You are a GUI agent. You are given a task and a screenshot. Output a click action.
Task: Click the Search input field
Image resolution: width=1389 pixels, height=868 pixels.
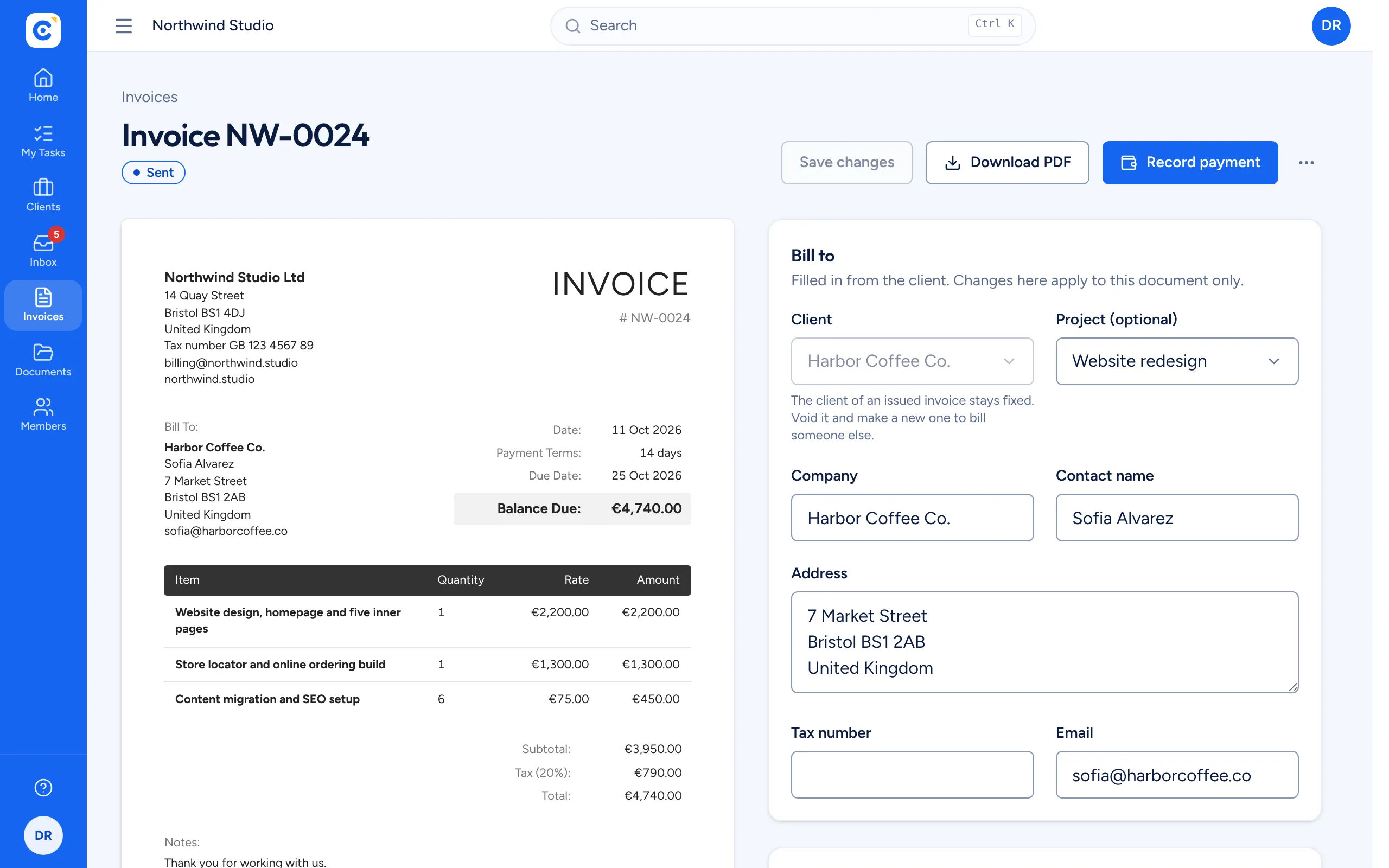[x=792, y=26]
